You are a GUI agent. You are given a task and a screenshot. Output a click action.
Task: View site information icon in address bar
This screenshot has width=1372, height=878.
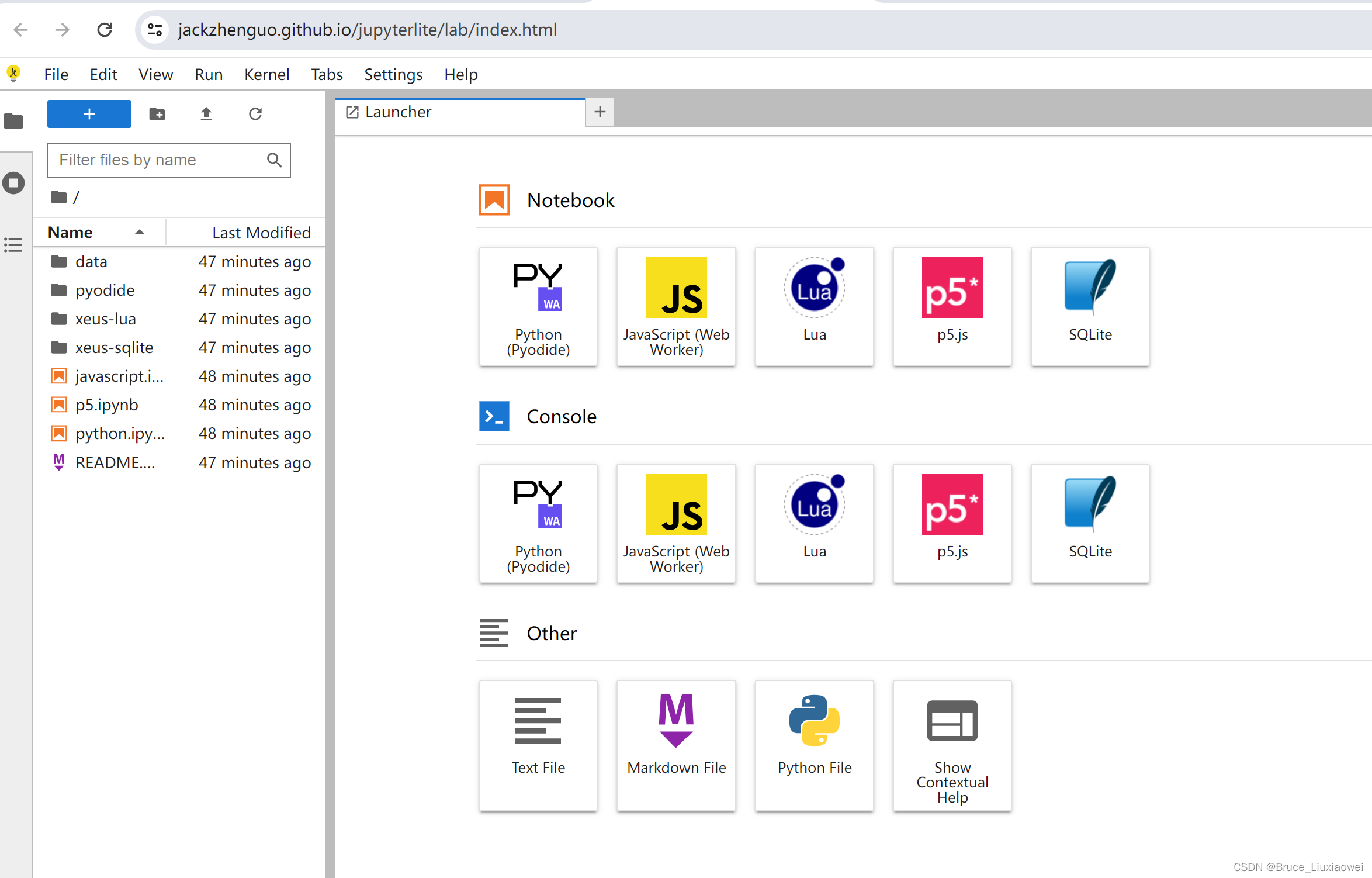tap(155, 29)
